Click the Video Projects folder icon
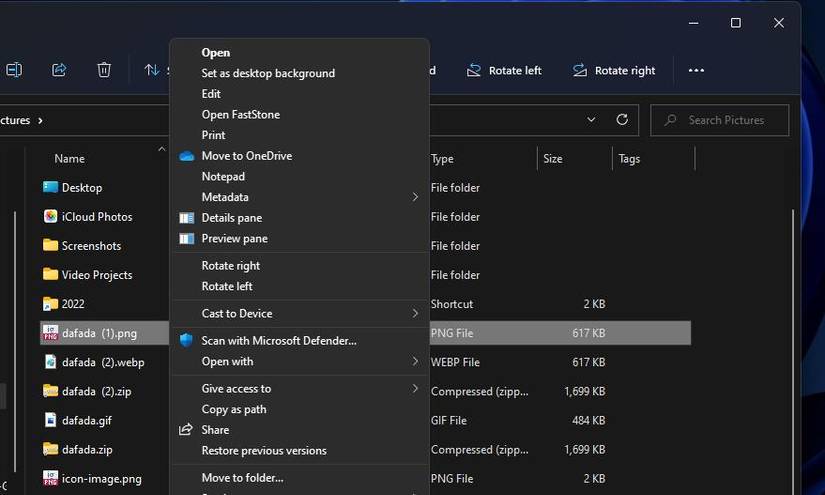The image size is (825, 495). [51, 274]
